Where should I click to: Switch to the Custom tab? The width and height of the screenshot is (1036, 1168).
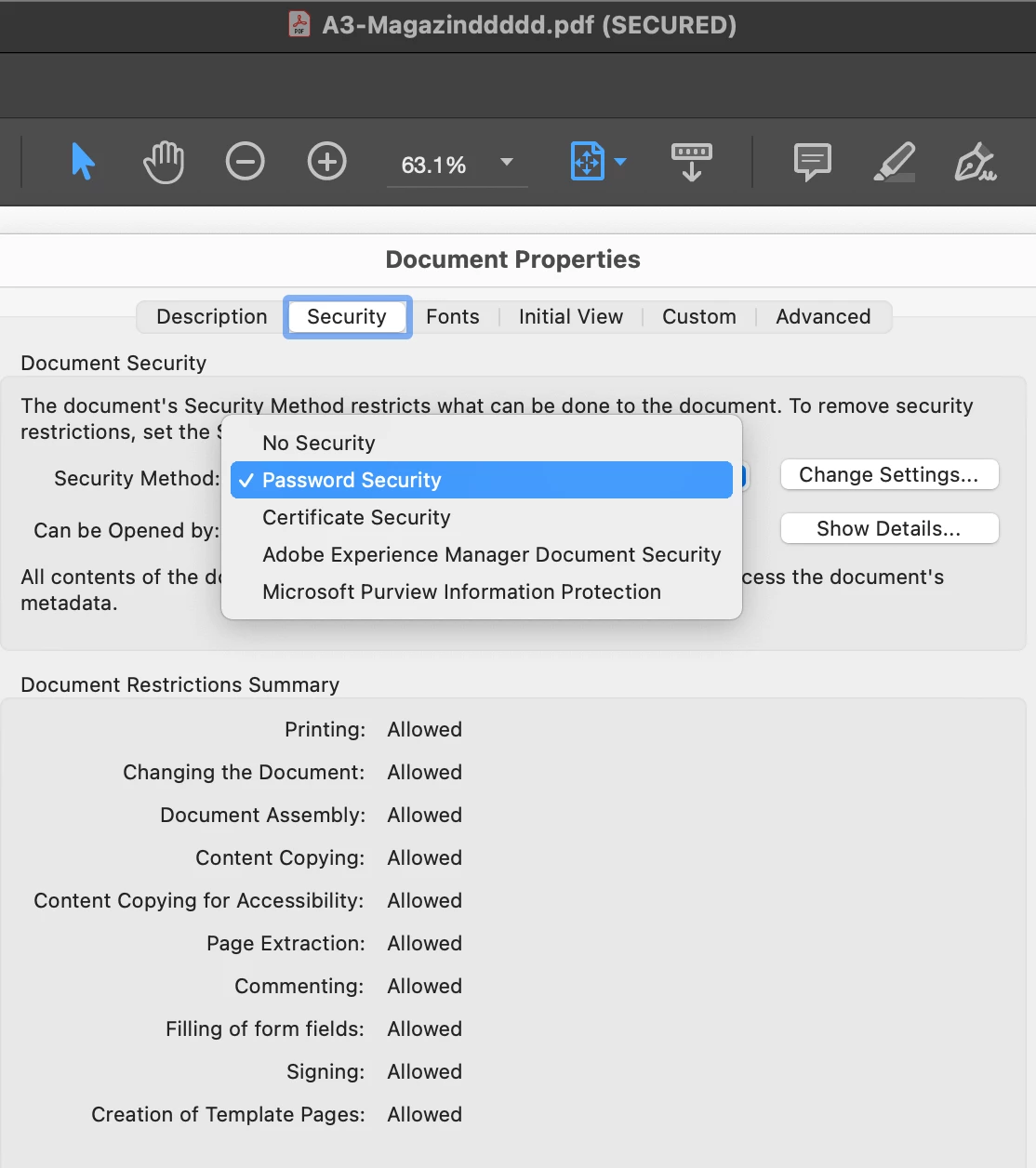point(699,316)
